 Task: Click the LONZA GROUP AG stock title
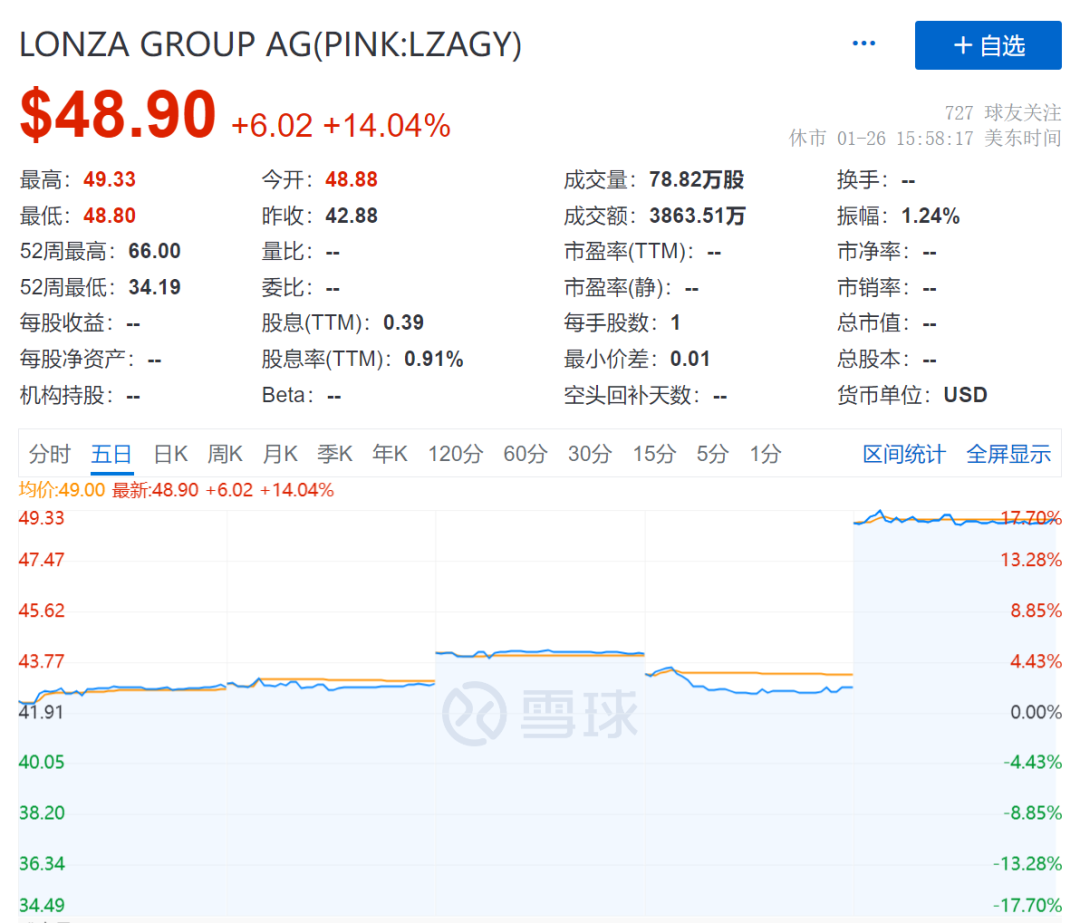point(270,44)
